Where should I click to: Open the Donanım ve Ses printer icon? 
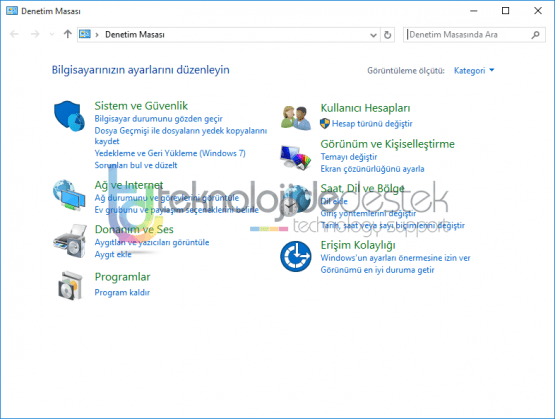coord(70,241)
